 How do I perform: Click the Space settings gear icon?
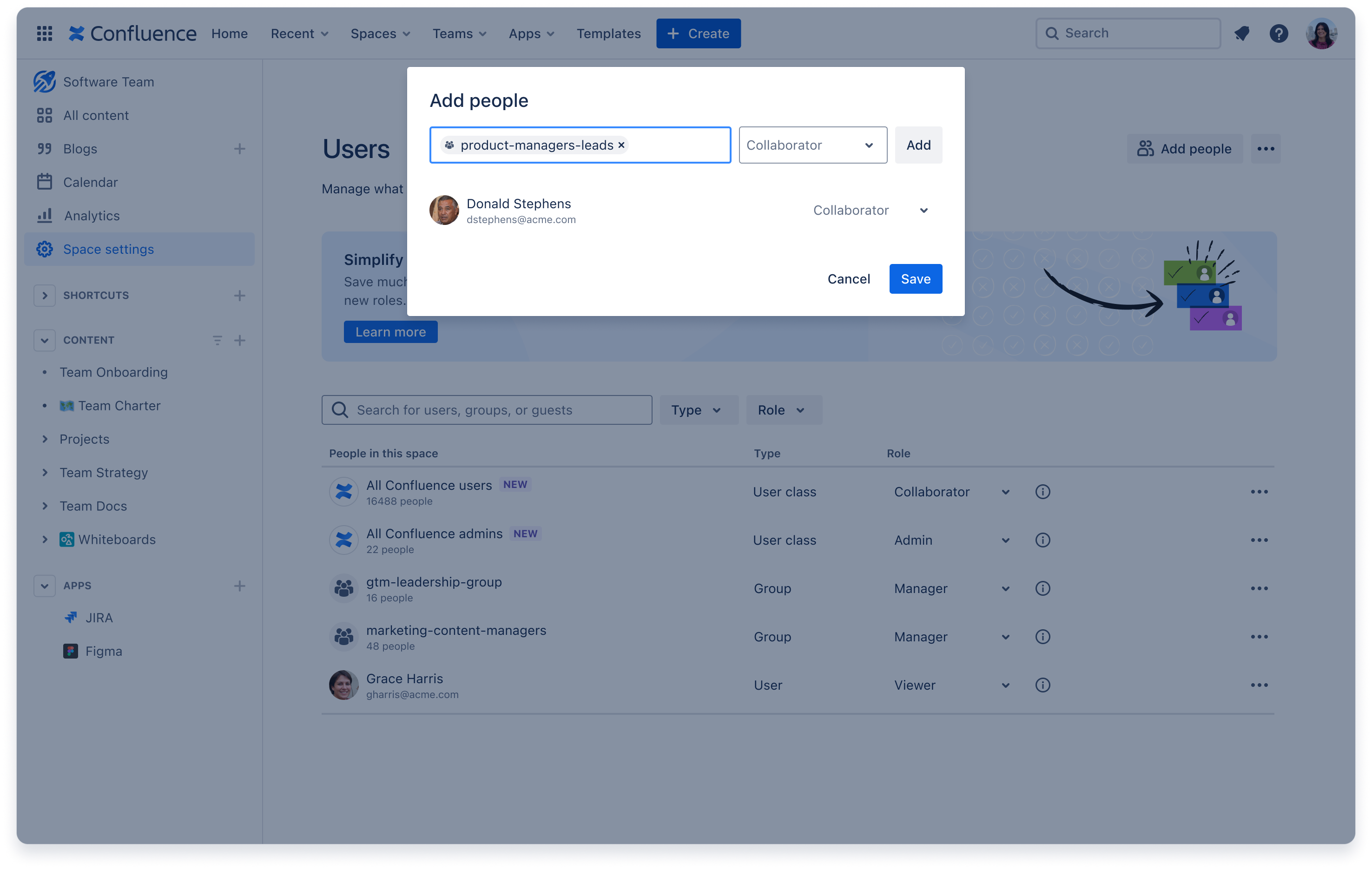[x=45, y=249]
